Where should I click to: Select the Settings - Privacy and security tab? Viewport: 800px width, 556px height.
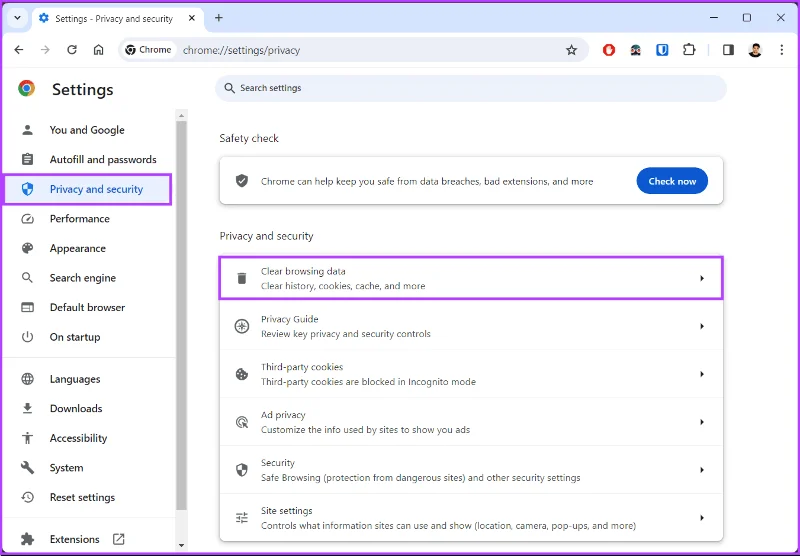(x=118, y=19)
